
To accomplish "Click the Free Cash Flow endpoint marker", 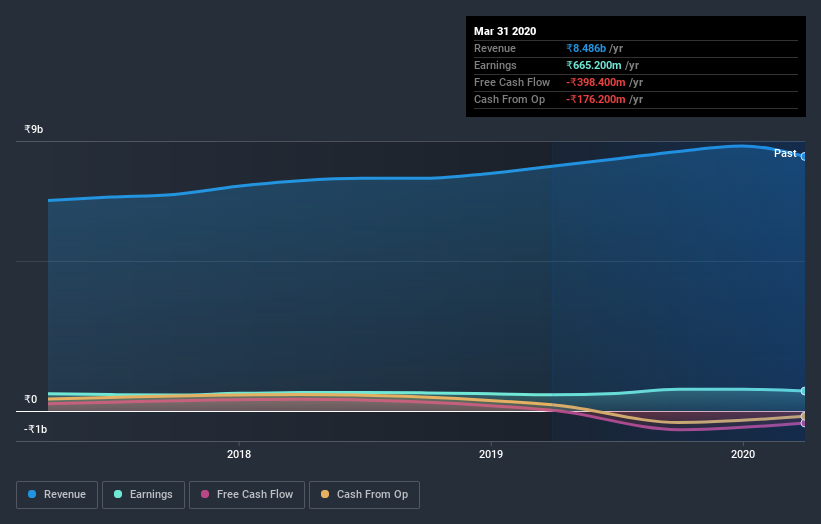I will click(804, 423).
